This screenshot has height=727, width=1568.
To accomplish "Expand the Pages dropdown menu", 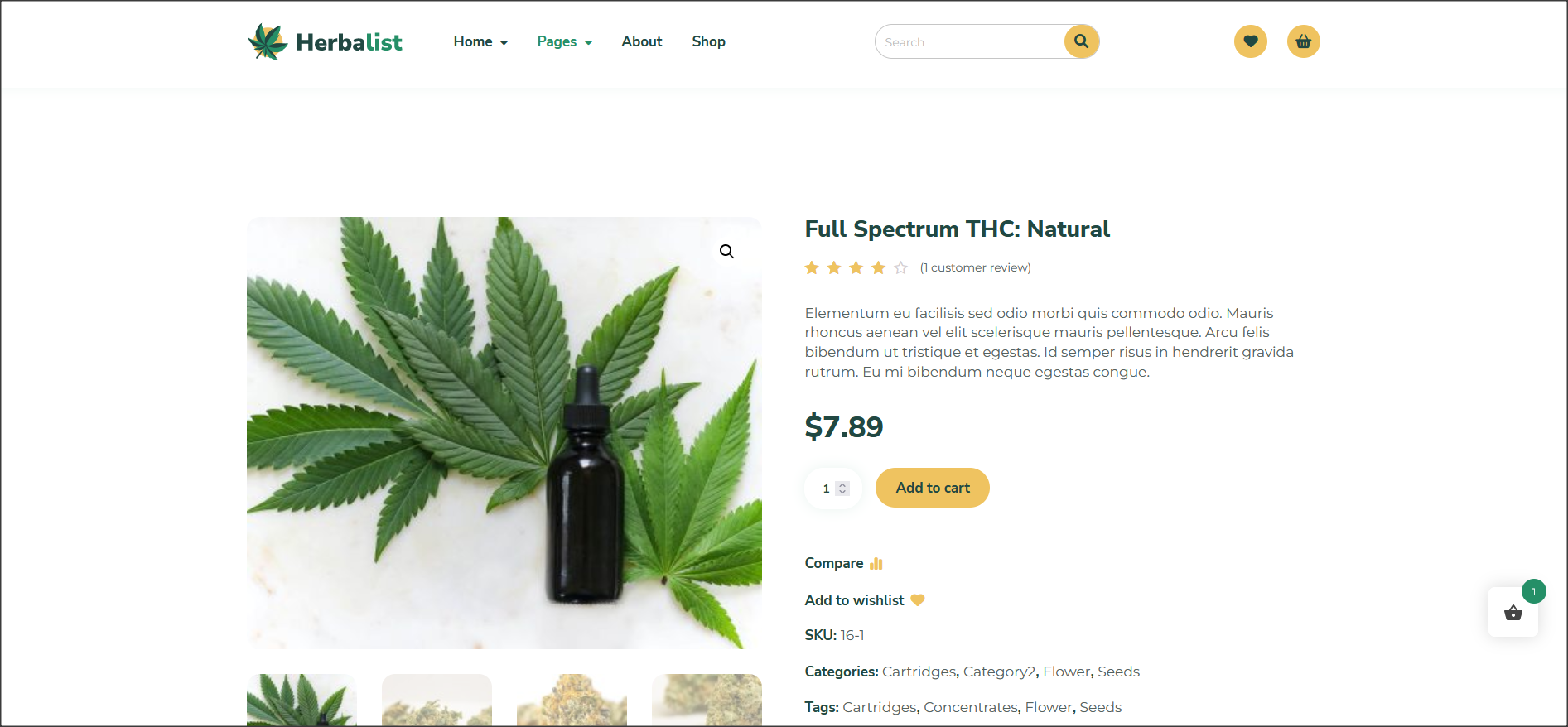I will tap(565, 41).
